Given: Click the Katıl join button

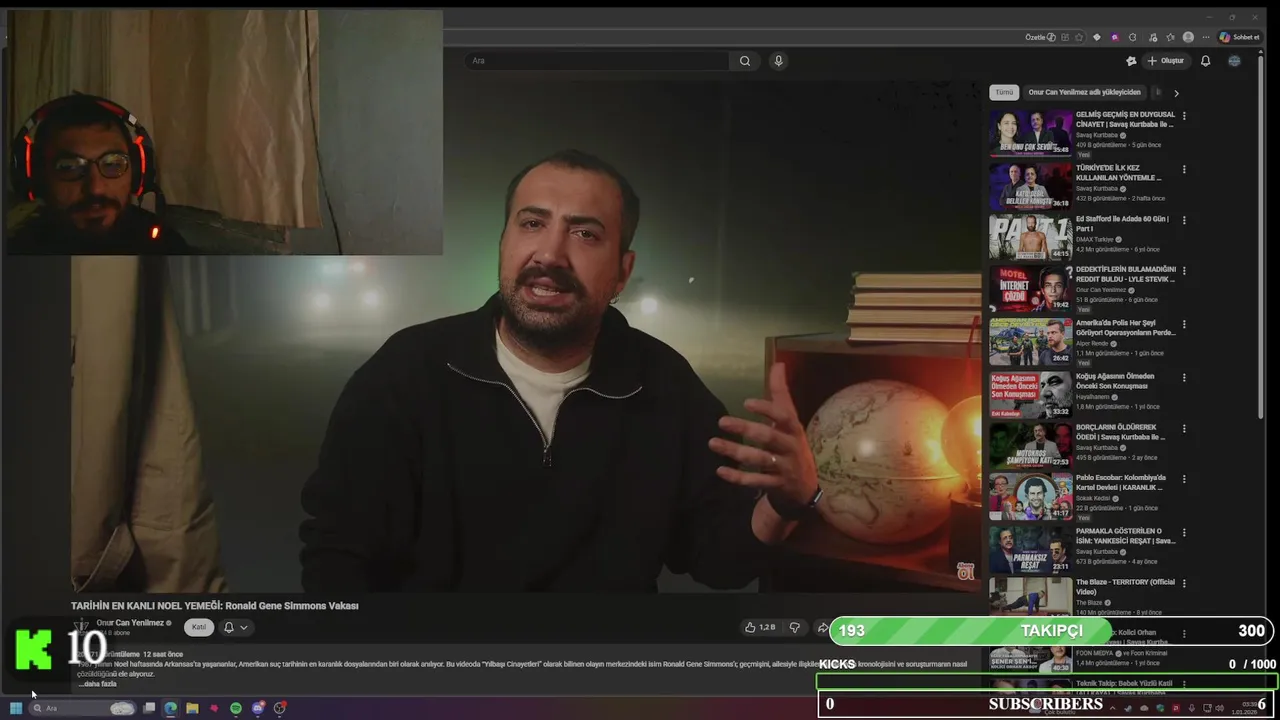Looking at the screenshot, I should 199,627.
